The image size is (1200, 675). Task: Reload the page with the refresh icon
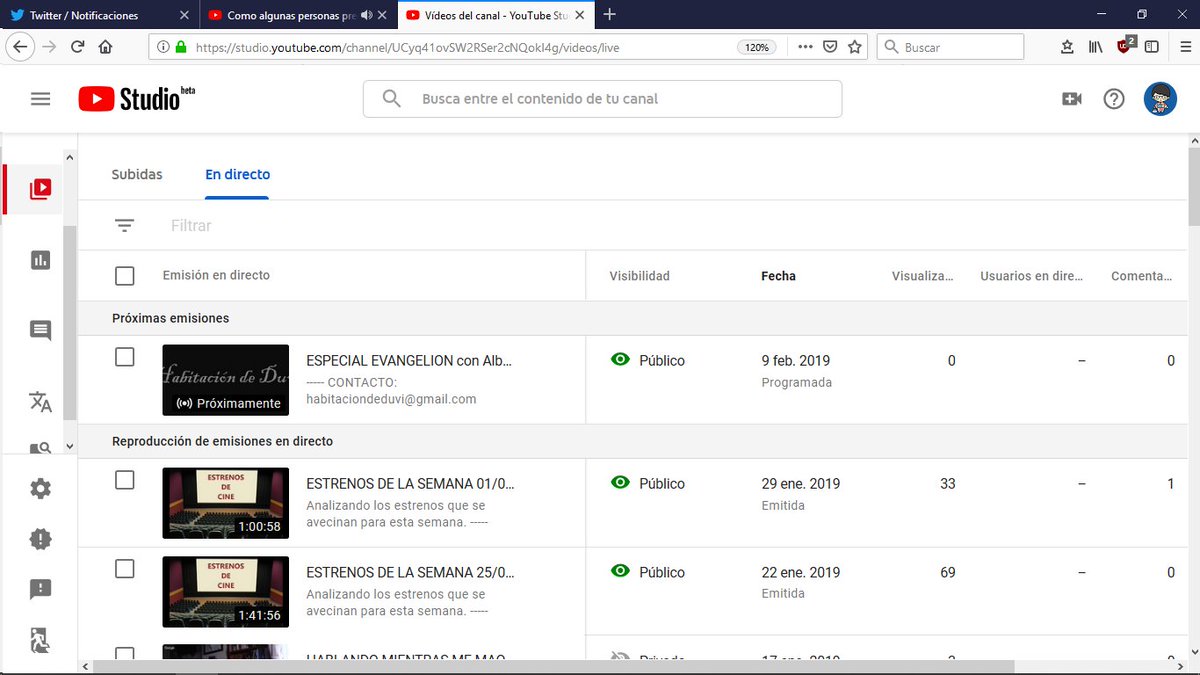[77, 47]
